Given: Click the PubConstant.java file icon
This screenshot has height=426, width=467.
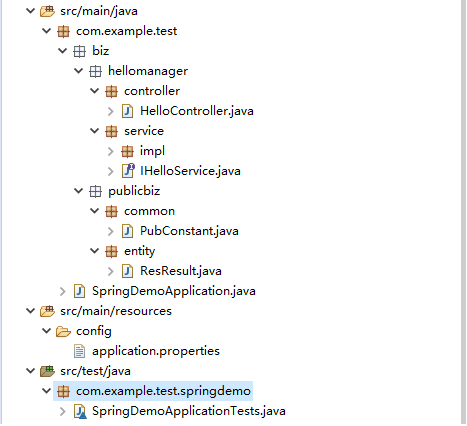Looking at the screenshot, I should [127, 231].
